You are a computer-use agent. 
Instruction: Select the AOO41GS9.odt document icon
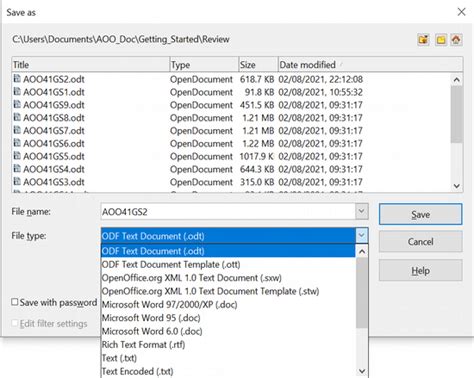tap(17, 104)
